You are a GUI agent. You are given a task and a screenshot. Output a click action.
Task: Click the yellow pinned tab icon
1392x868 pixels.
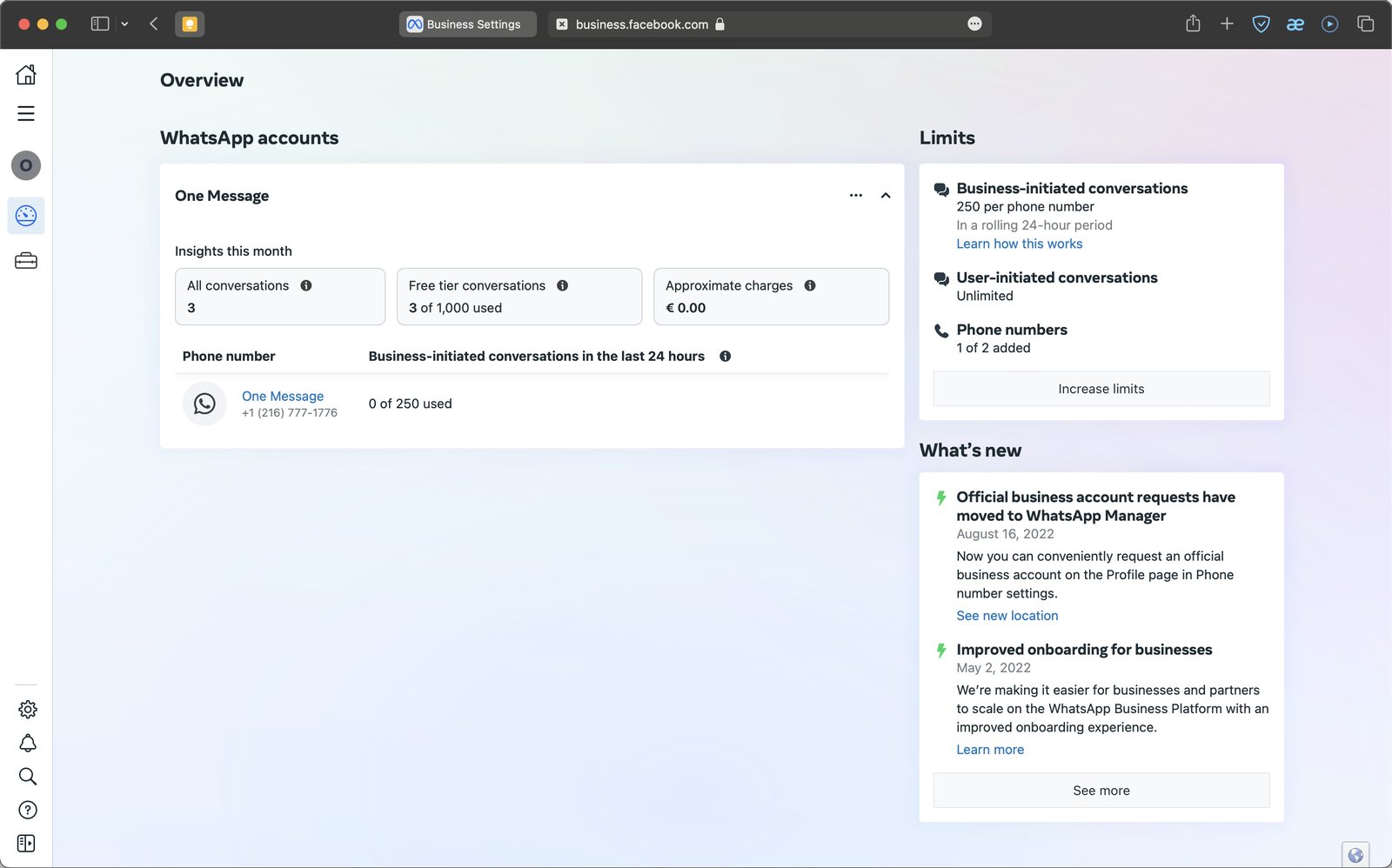(x=190, y=24)
